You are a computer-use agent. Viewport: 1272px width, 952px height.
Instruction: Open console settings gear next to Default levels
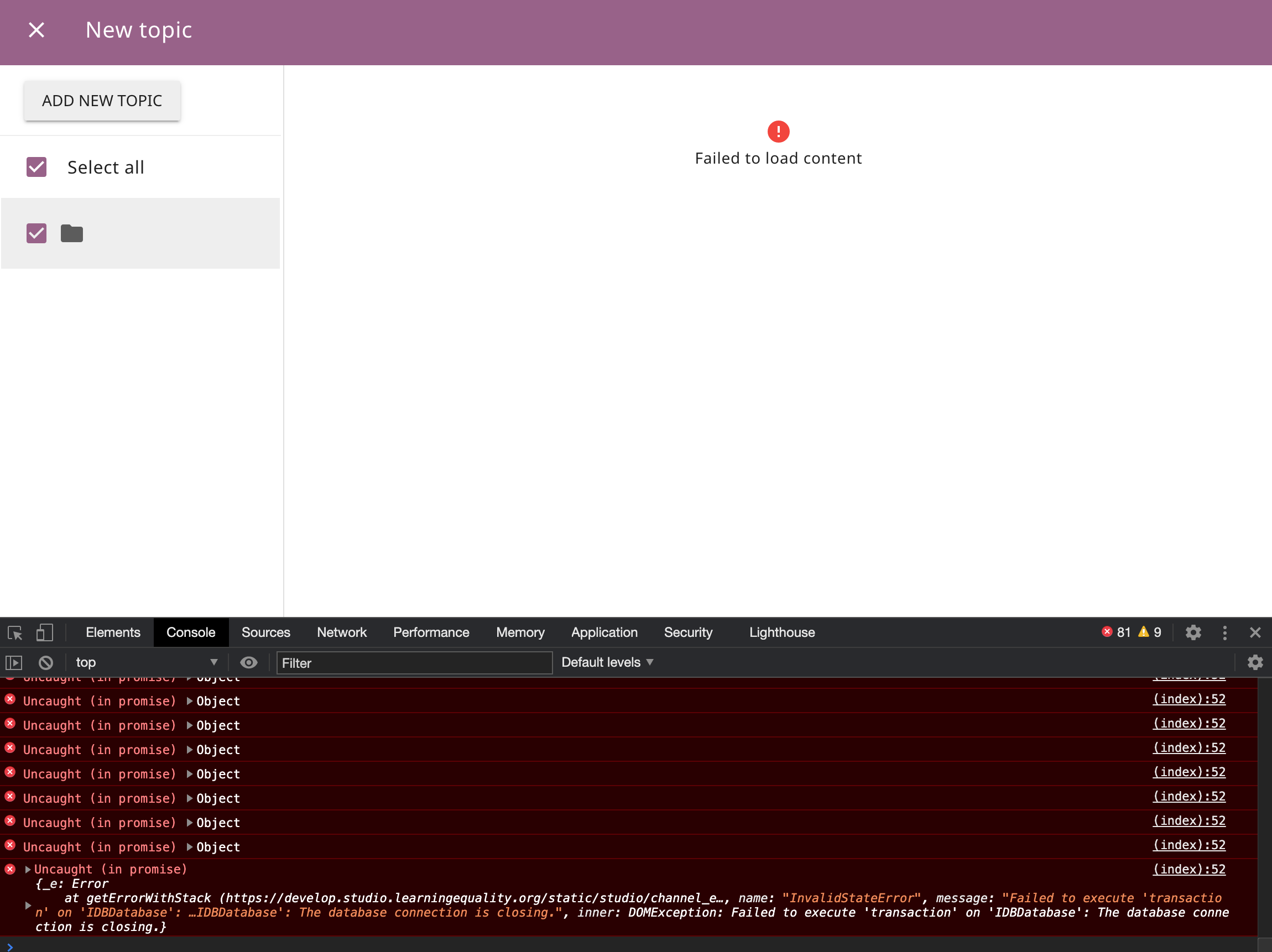1255,662
